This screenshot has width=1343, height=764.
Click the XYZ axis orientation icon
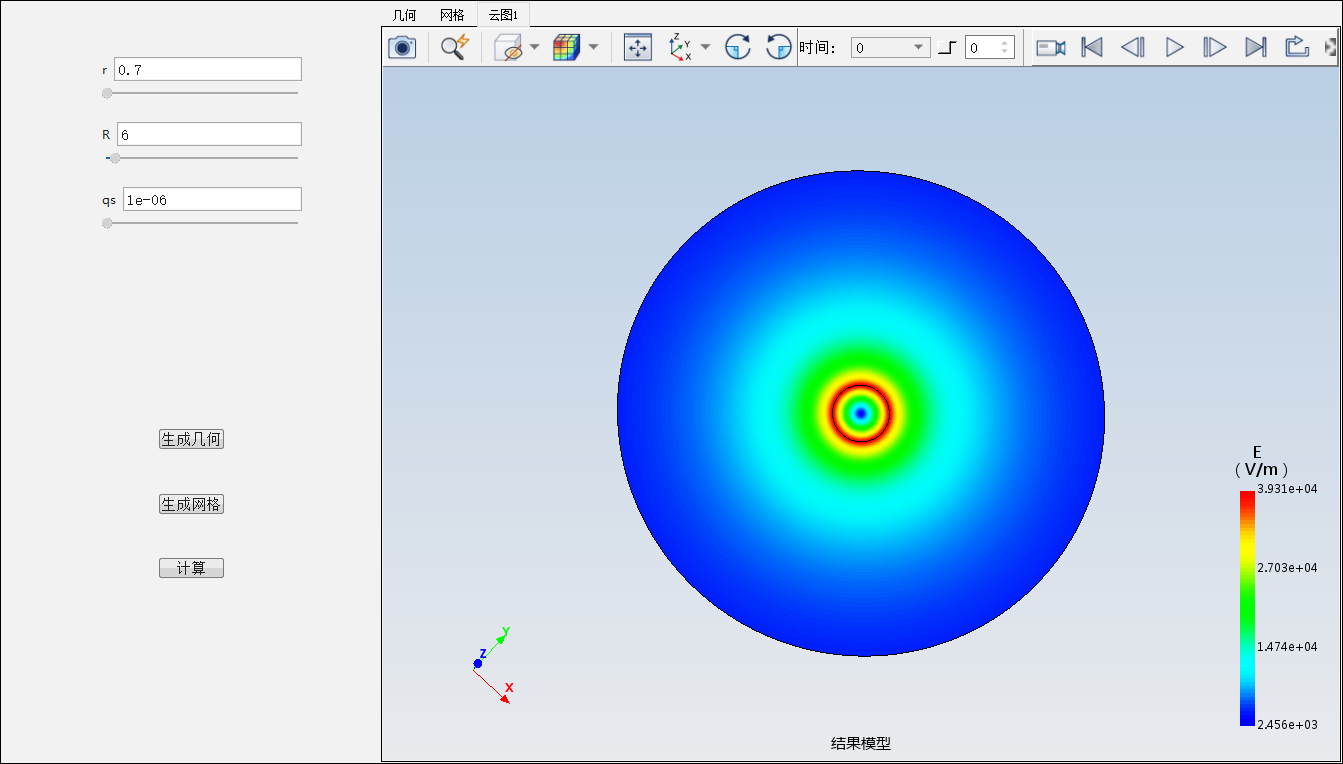pyautogui.click(x=680, y=47)
